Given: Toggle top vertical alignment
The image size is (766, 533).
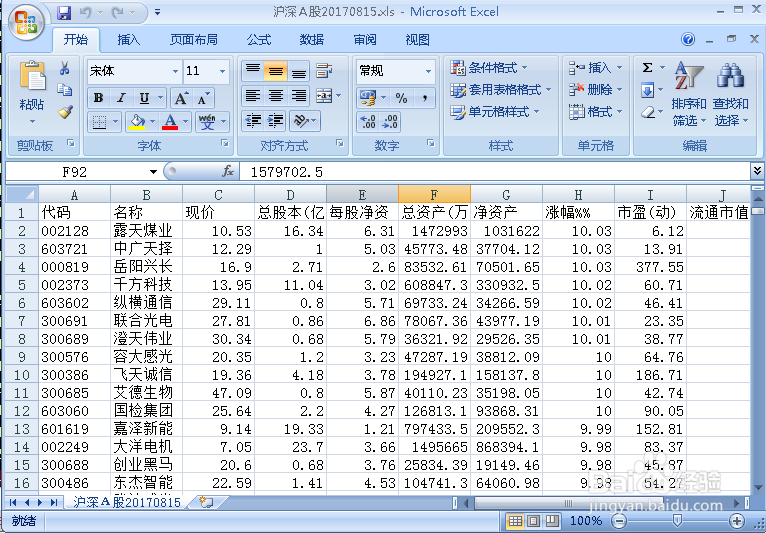Looking at the screenshot, I should pos(253,71).
